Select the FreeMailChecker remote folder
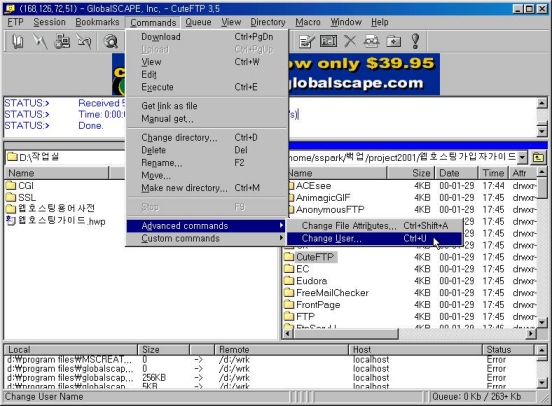The height and width of the screenshot is (406, 552). pyautogui.click(x=326, y=293)
